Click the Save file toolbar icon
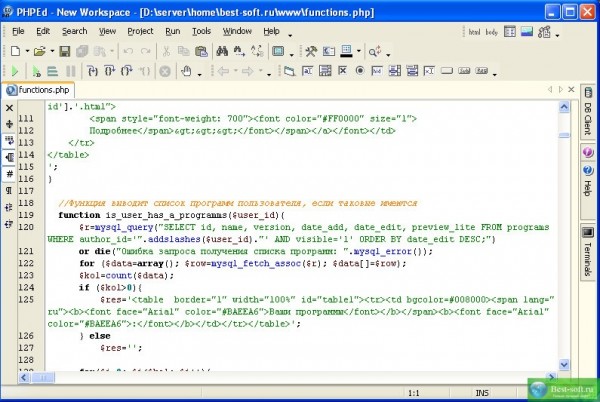Screen dimensions: 600x402 (64, 51)
